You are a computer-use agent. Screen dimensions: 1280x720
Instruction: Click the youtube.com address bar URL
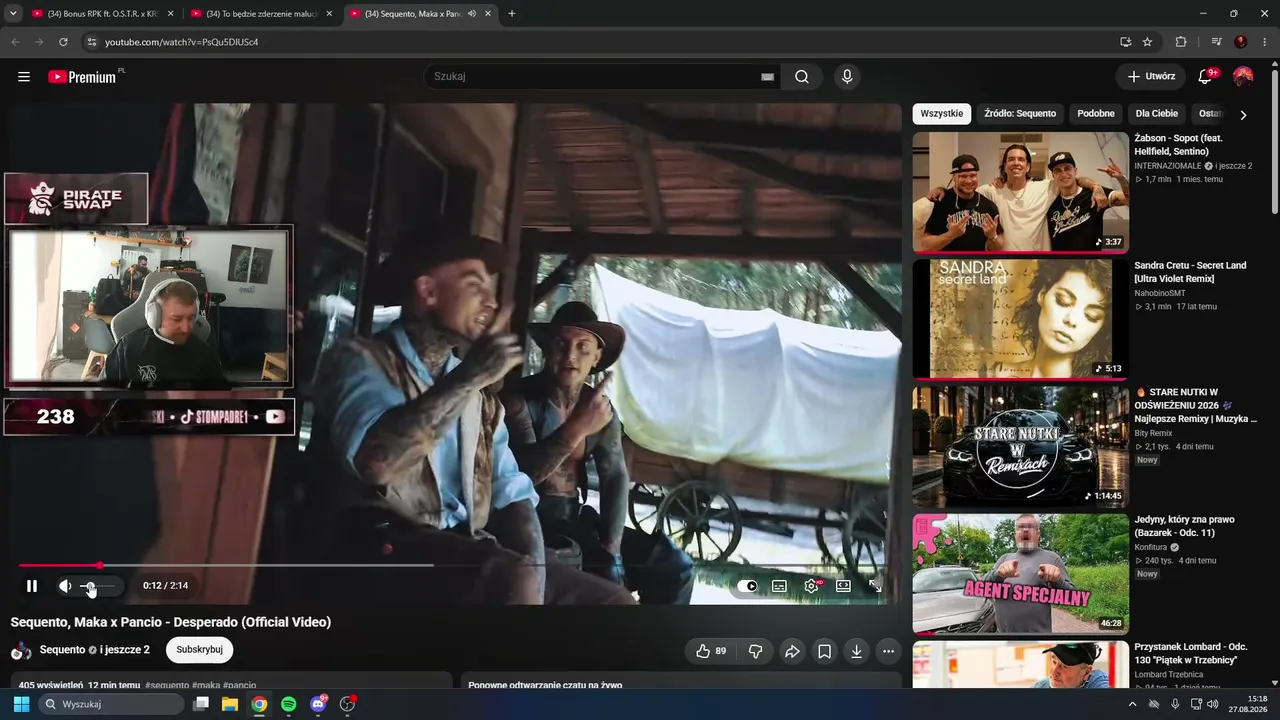click(x=182, y=42)
